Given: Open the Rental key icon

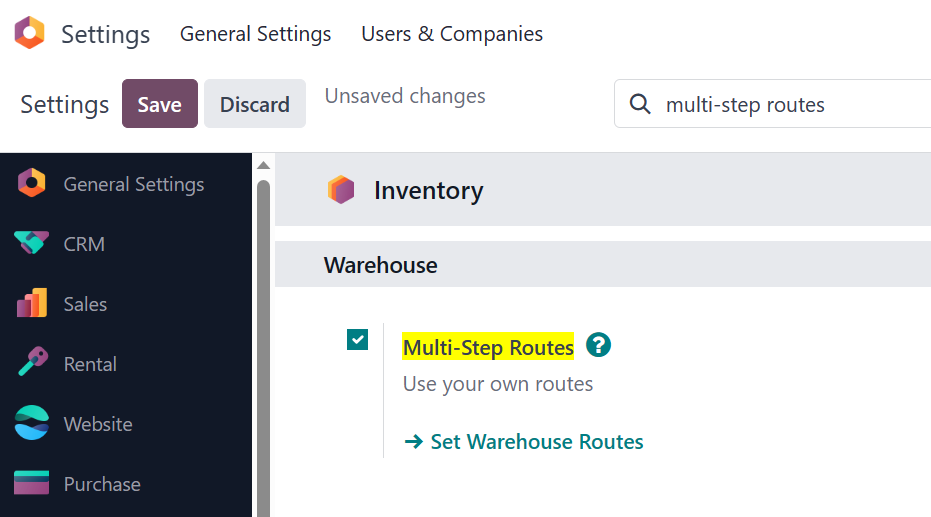Looking at the screenshot, I should coord(33,362).
